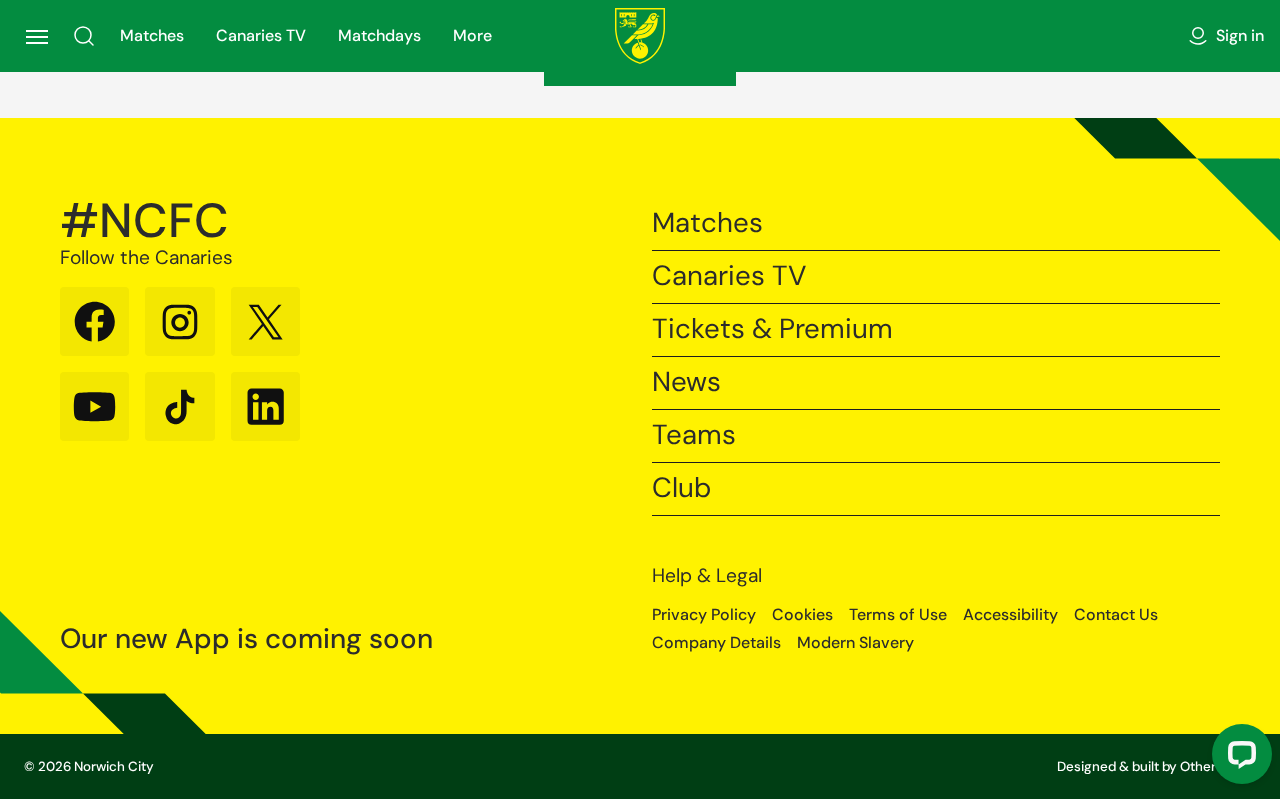Image resolution: width=1280 pixels, height=800 pixels.
Task: Click 'Our new App is coming soon' text
Action: point(246,639)
